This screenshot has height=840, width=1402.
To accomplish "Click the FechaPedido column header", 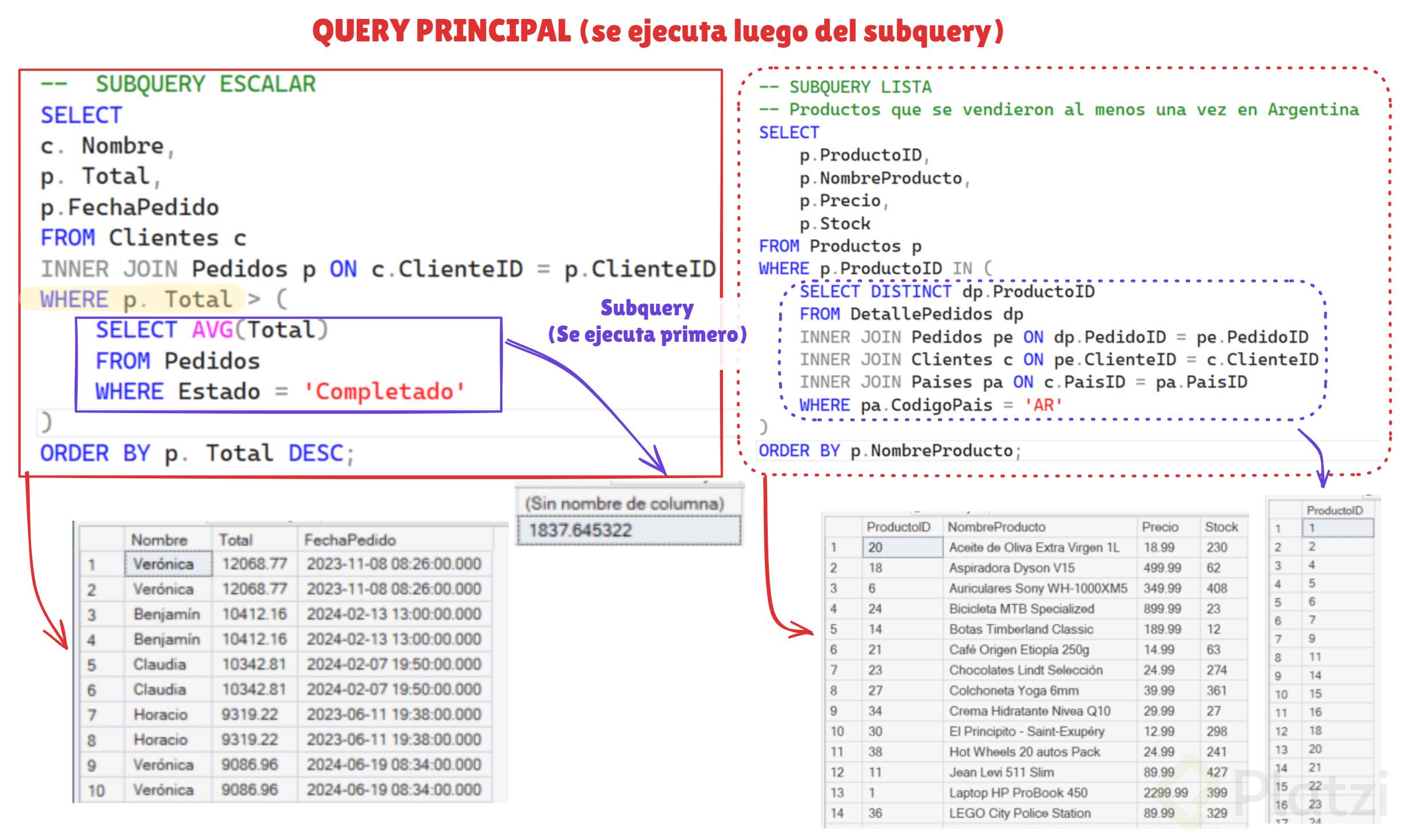I will pyautogui.click(x=350, y=540).
